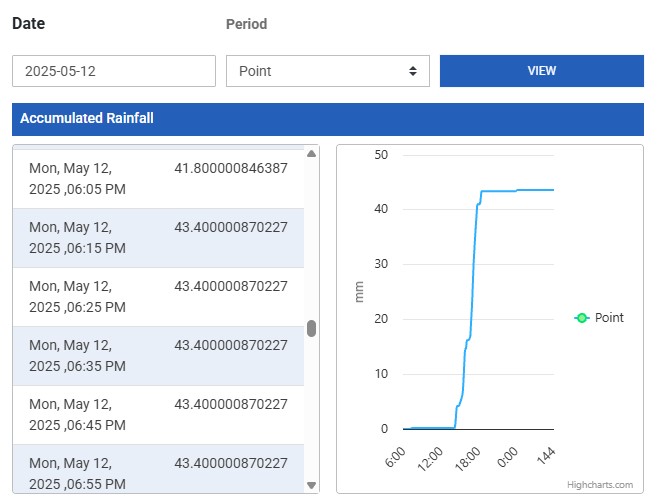The width and height of the screenshot is (657, 502).
Task: Click the scroll down arrow in rainfall list
Action: [311, 485]
